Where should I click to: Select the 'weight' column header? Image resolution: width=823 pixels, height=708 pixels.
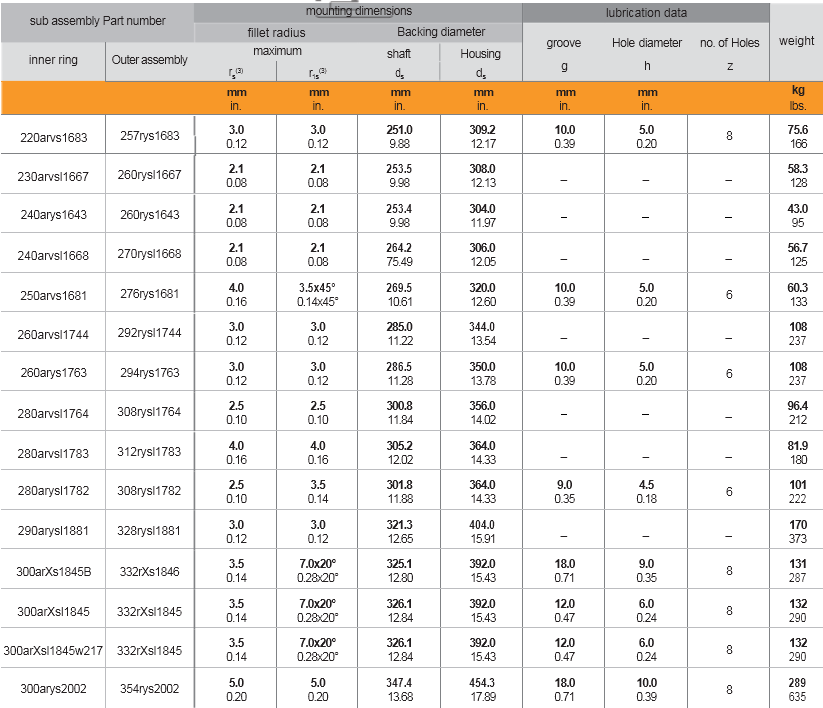796,41
